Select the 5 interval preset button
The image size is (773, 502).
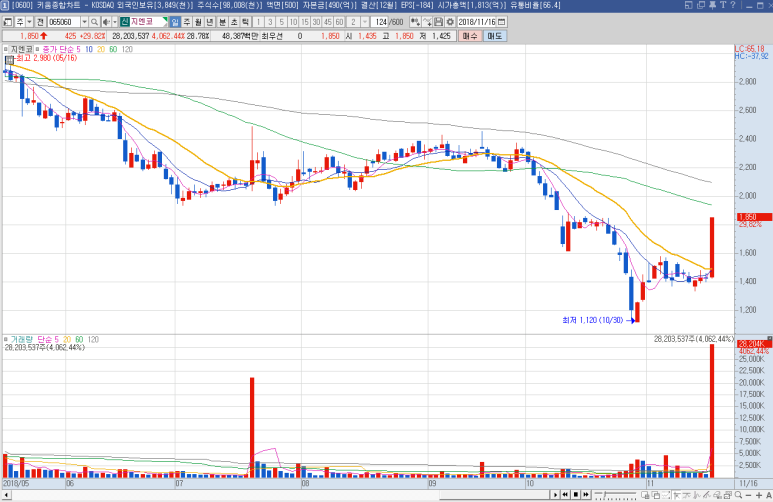click(x=280, y=21)
